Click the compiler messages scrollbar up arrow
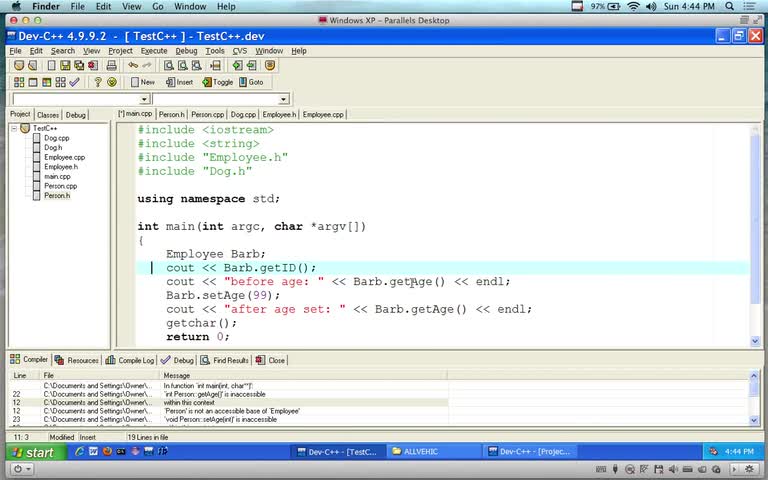The height and width of the screenshot is (480, 768). [x=754, y=376]
